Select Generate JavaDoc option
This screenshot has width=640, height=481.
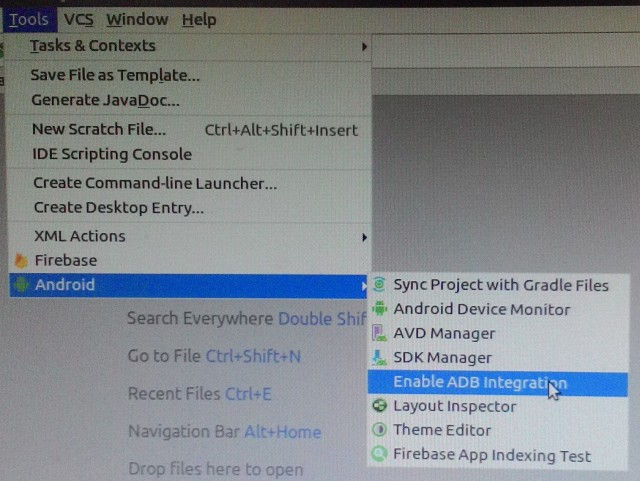pyautogui.click(x=189, y=100)
